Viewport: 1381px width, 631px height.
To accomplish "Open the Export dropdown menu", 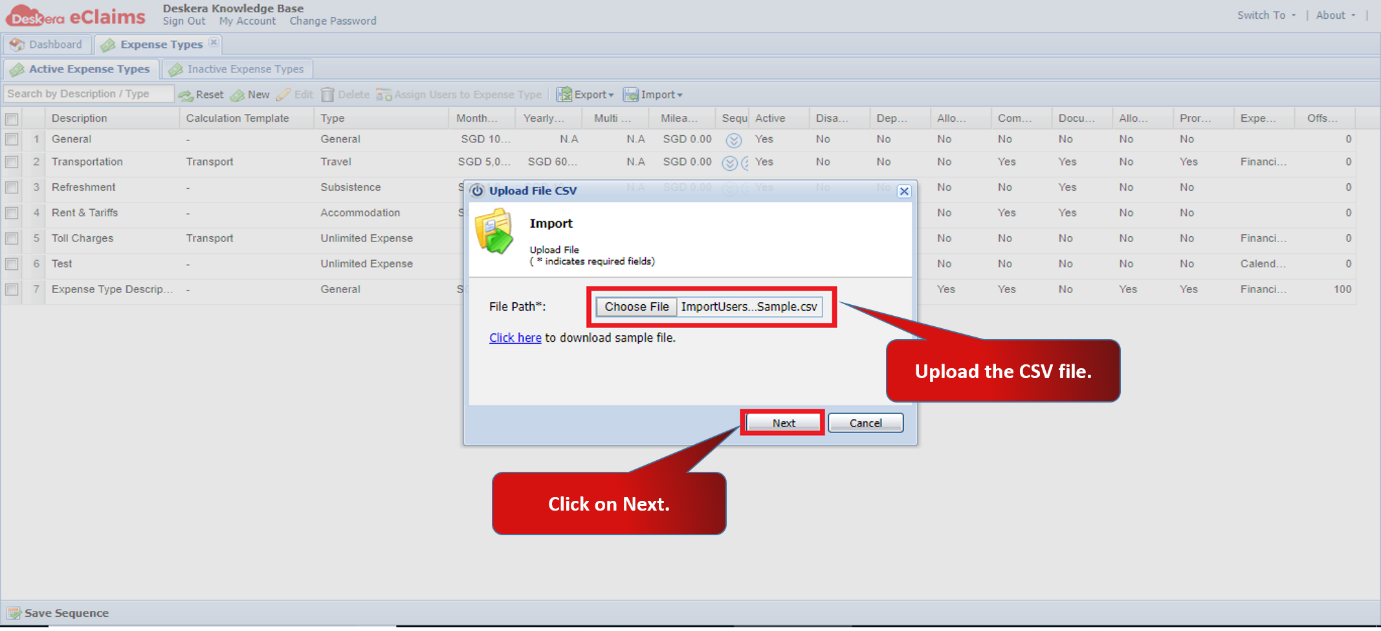I will pos(586,95).
